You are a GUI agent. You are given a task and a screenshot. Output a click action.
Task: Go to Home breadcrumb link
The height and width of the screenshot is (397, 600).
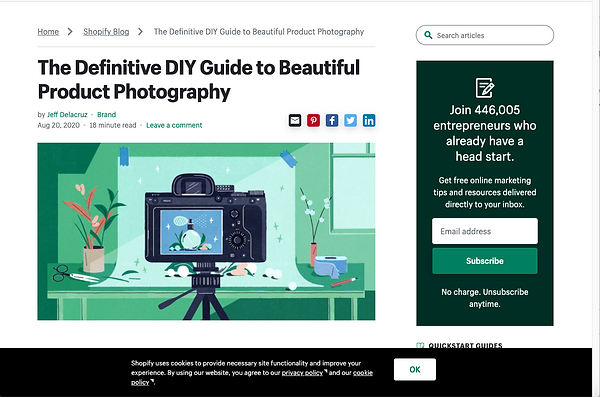(48, 32)
